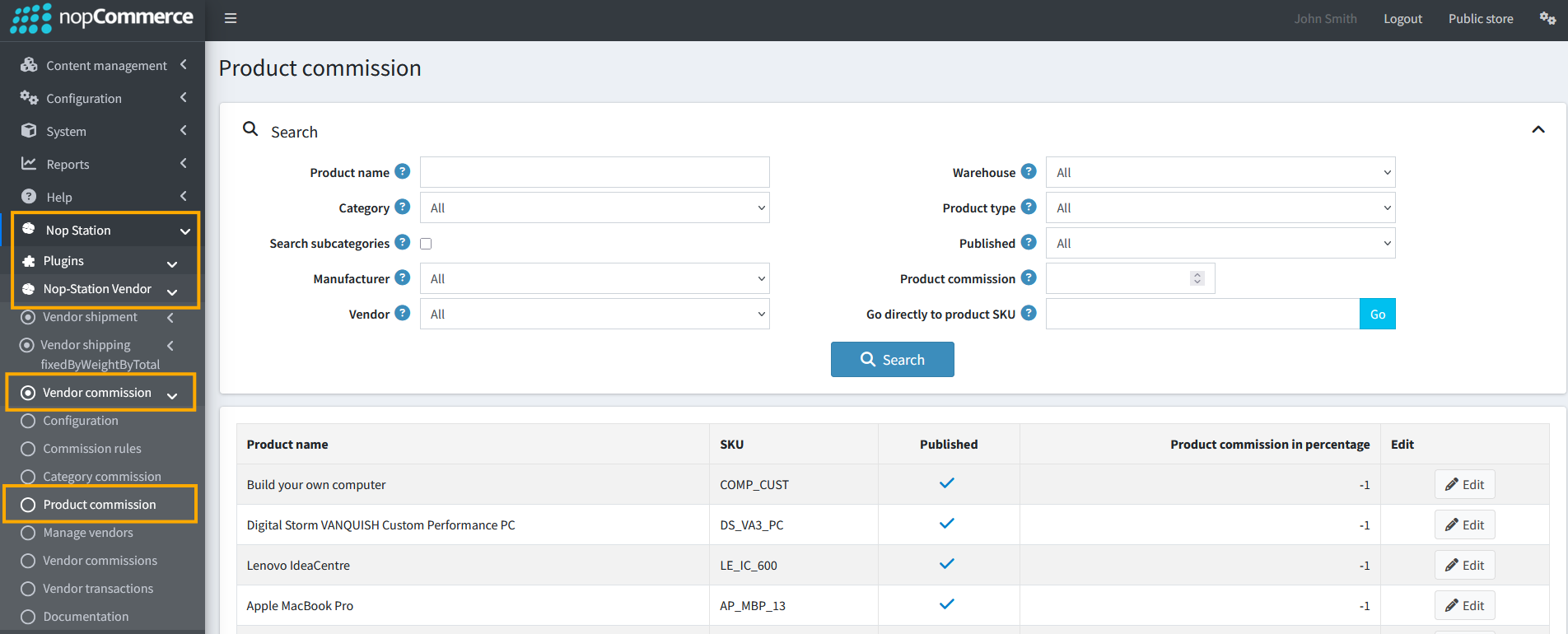The height and width of the screenshot is (634, 1568).
Task: Click the Warehouse help icon
Action: tap(1029, 171)
